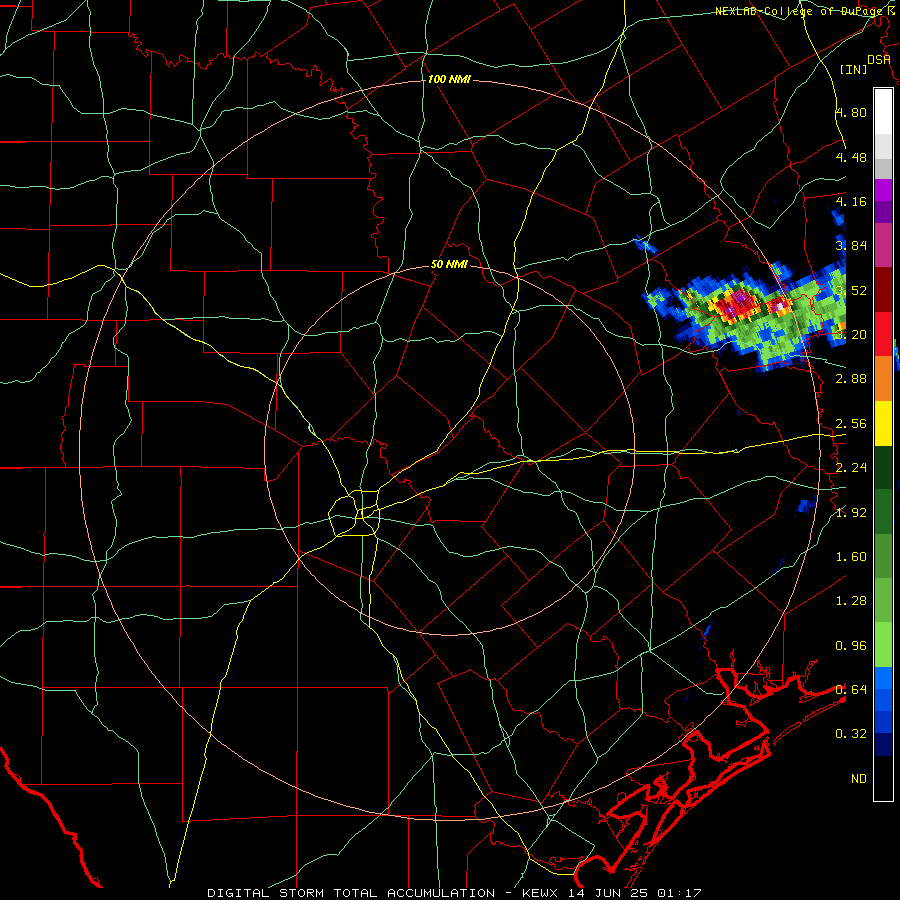Pick the bright red legend color swatch
This screenshot has width=900, height=900.
pos(883,334)
